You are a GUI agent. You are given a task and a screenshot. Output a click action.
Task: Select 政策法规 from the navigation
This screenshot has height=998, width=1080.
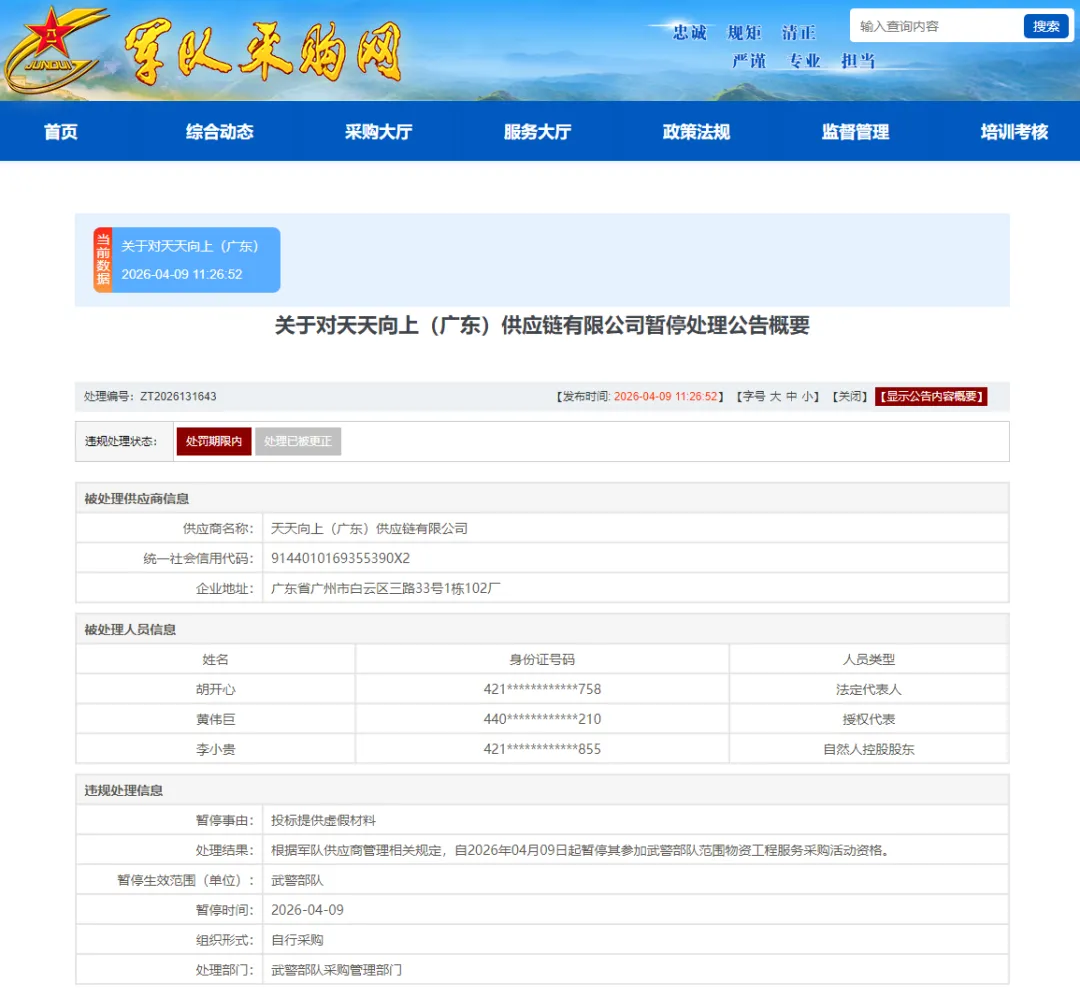point(694,131)
